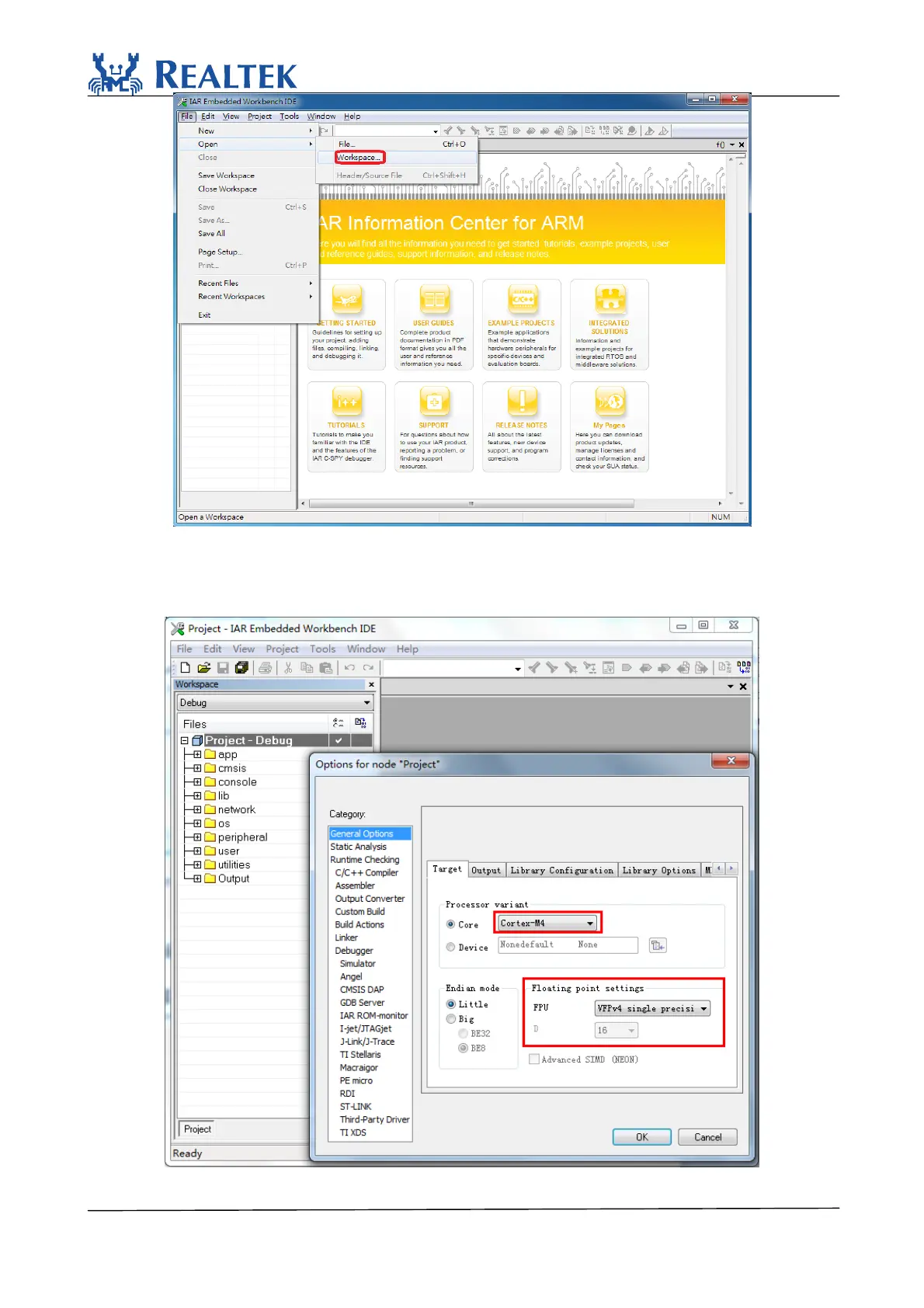Click the Undo arrow icon in Project toolbar
The width and height of the screenshot is (924, 1308).
(349, 668)
